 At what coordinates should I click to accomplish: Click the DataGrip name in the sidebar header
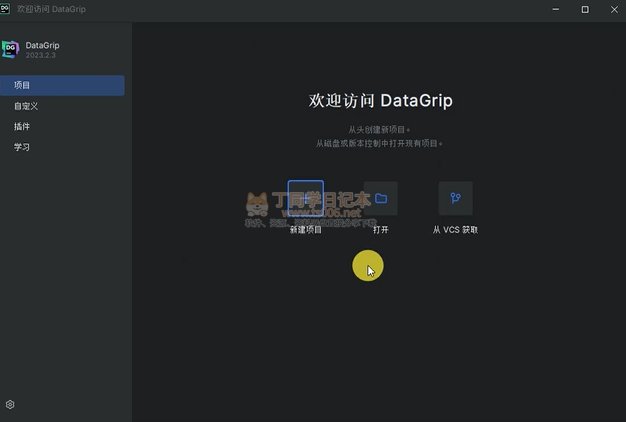[x=42, y=45]
